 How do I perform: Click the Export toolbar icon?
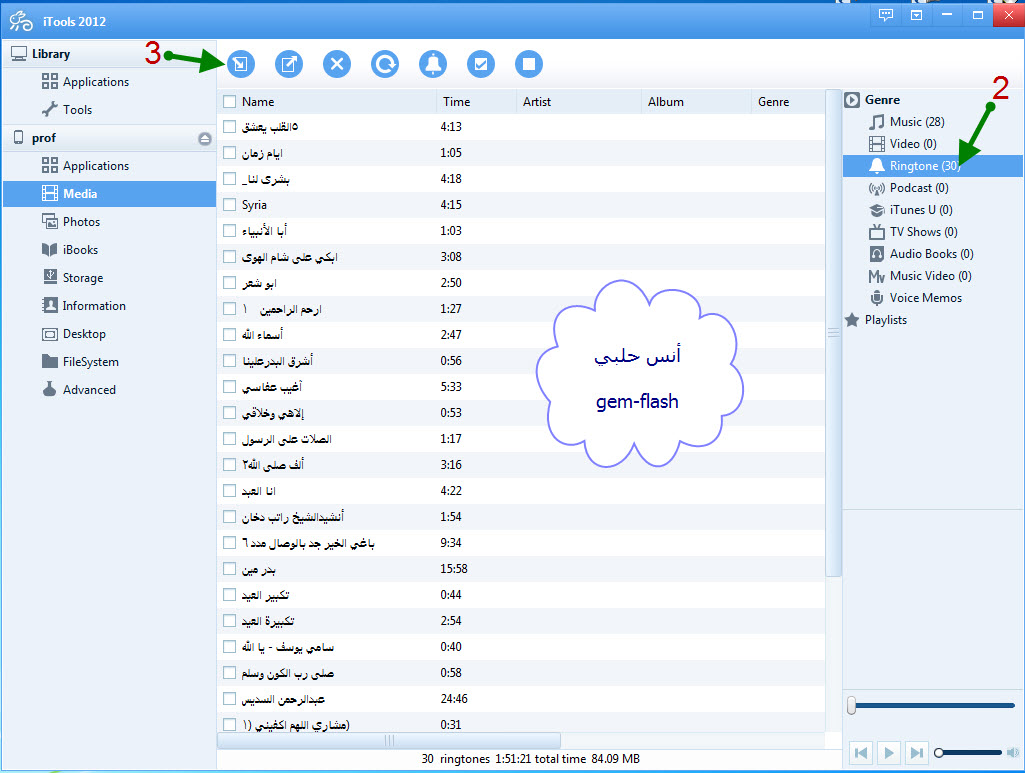tap(289, 64)
